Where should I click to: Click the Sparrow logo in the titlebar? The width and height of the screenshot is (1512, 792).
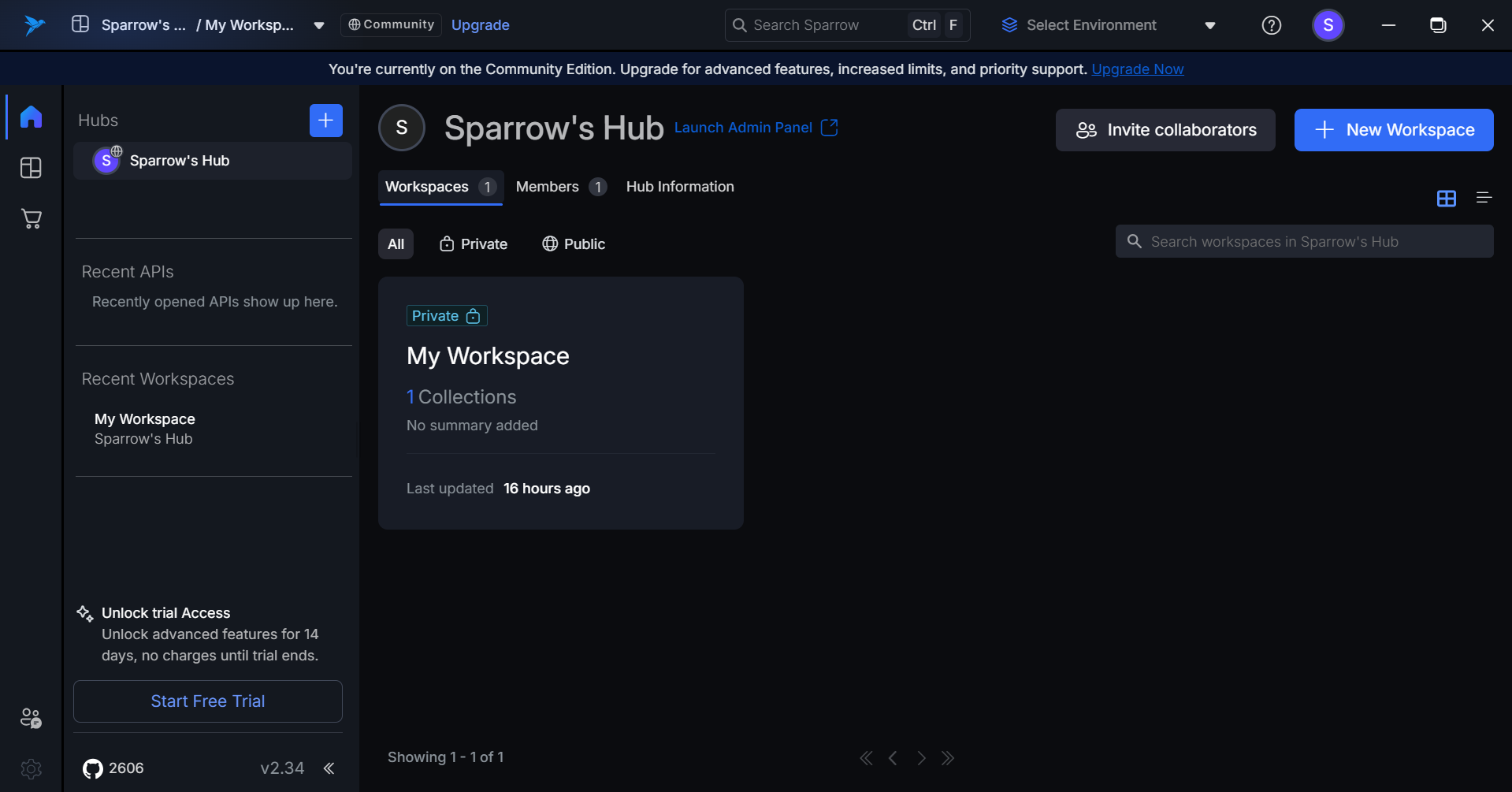[x=33, y=24]
